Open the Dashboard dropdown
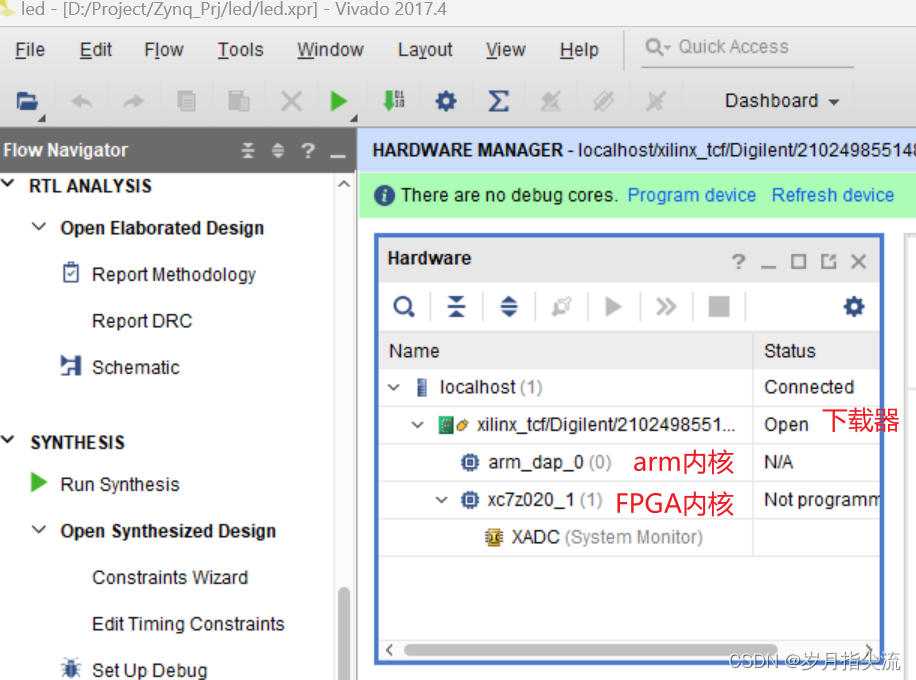 (782, 101)
